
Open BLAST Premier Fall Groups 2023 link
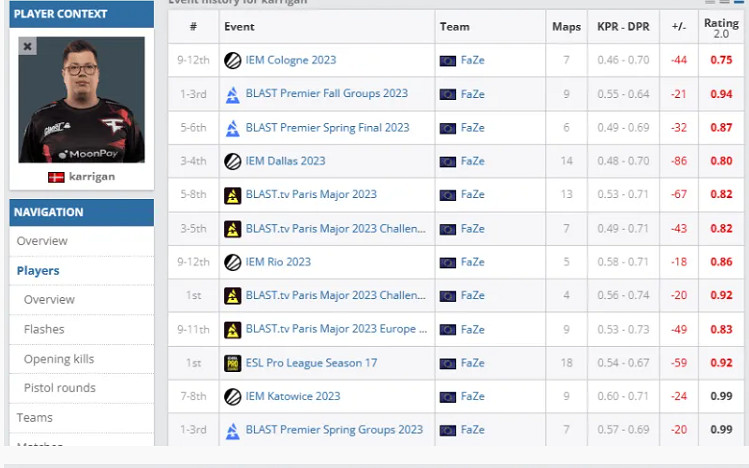click(327, 93)
